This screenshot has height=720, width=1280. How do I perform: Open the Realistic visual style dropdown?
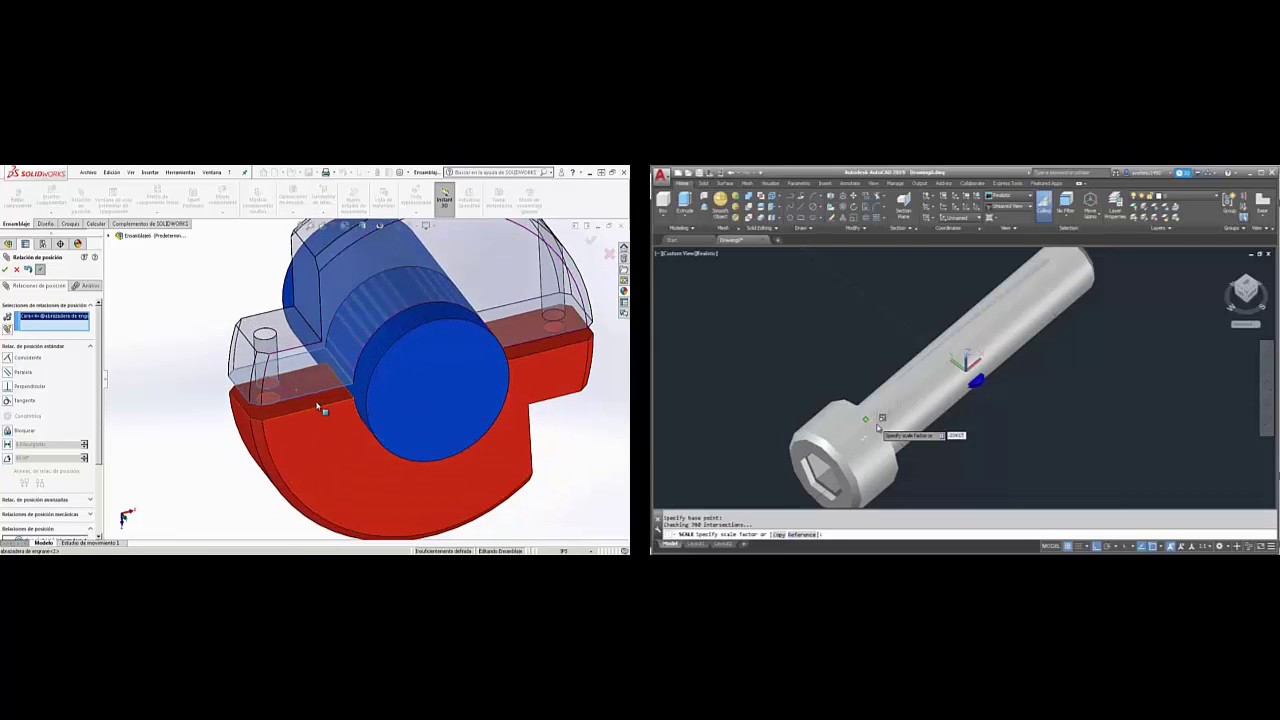[1008, 195]
